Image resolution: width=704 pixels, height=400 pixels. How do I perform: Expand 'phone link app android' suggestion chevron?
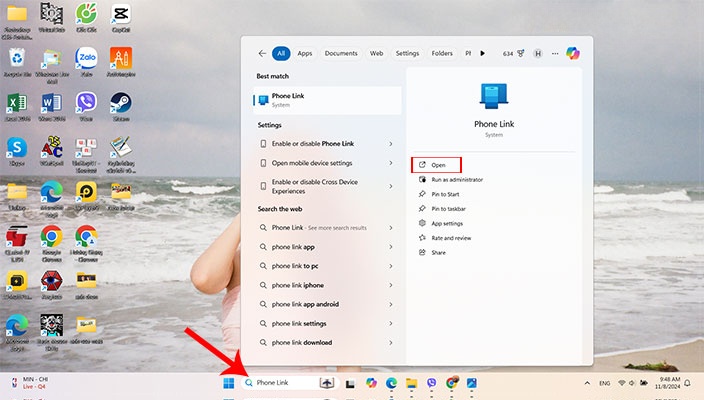tap(391, 304)
